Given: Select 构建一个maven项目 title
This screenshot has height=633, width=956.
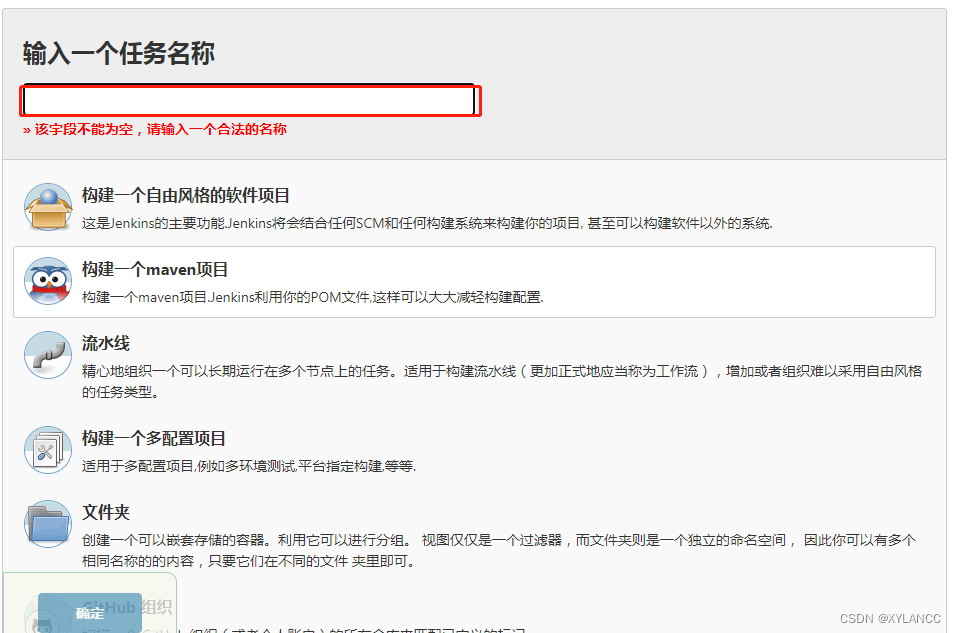Looking at the screenshot, I should (x=155, y=270).
